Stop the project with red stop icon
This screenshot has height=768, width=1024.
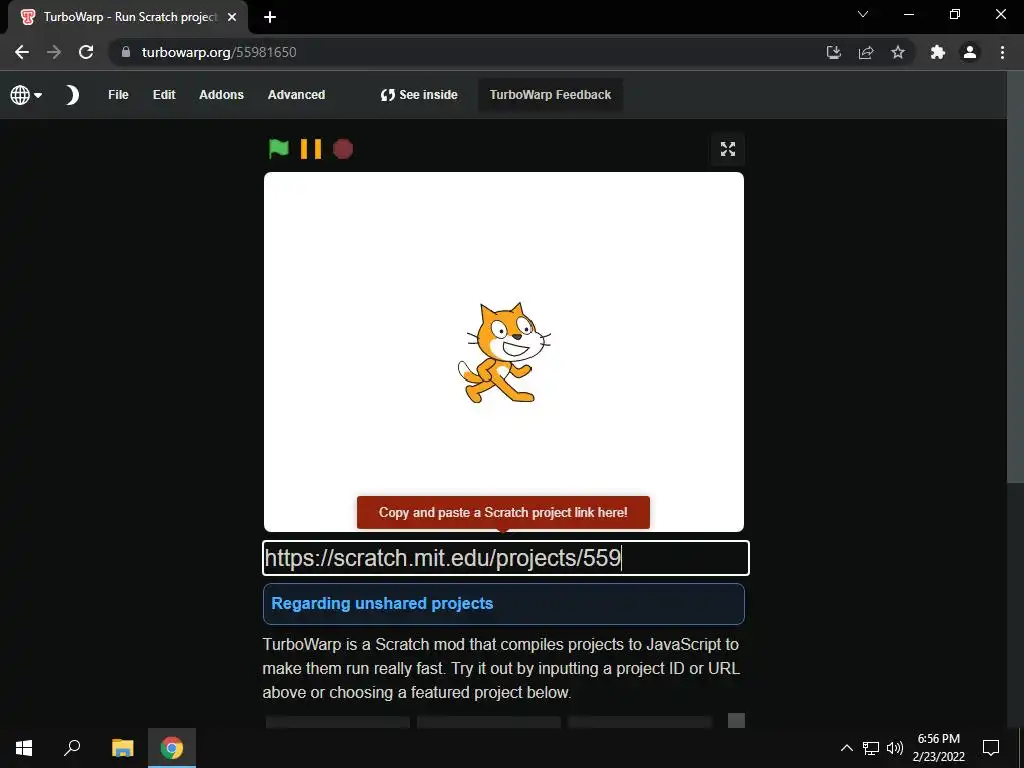[343, 149]
